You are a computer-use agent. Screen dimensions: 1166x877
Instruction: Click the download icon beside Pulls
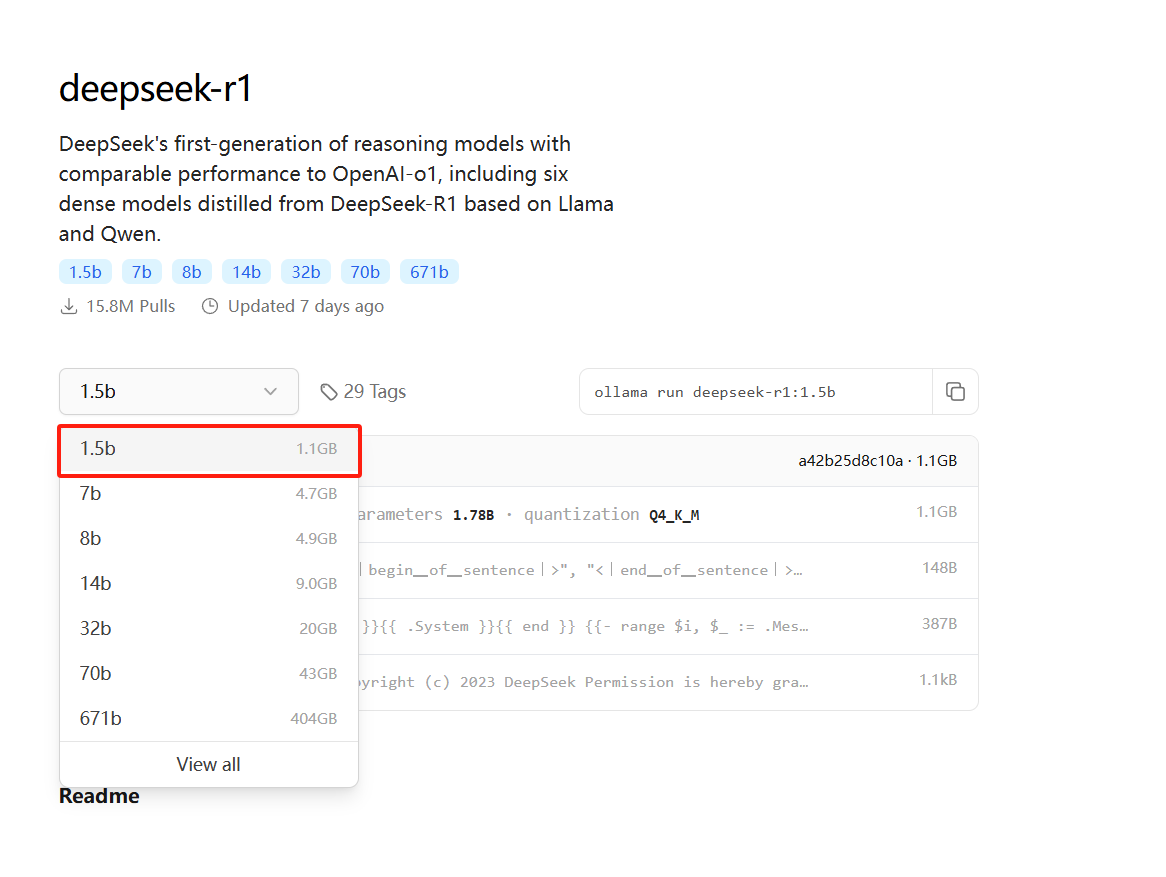(x=68, y=306)
